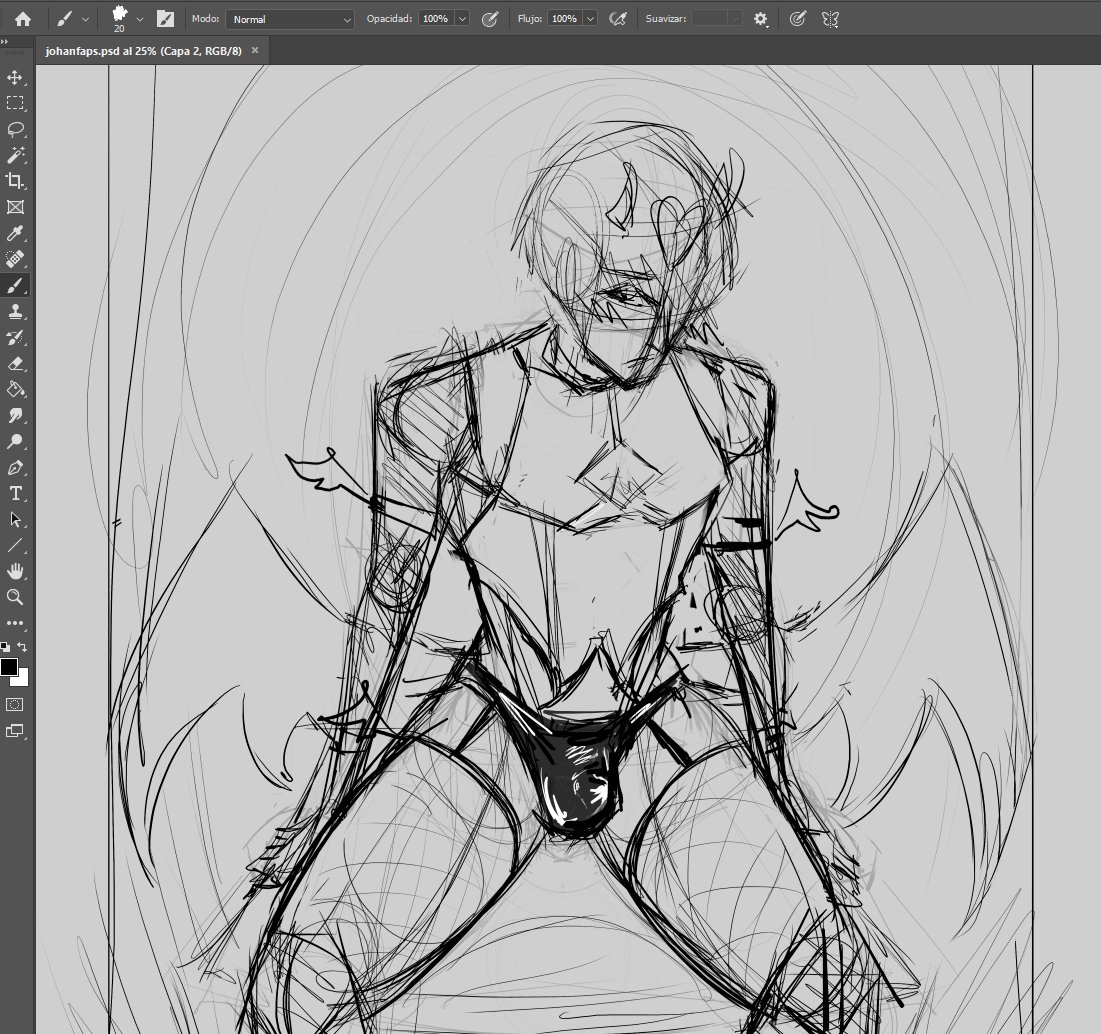Viewport: 1101px width, 1034px height.
Task: Select the johanfaps.psd document tab
Action: 143,51
